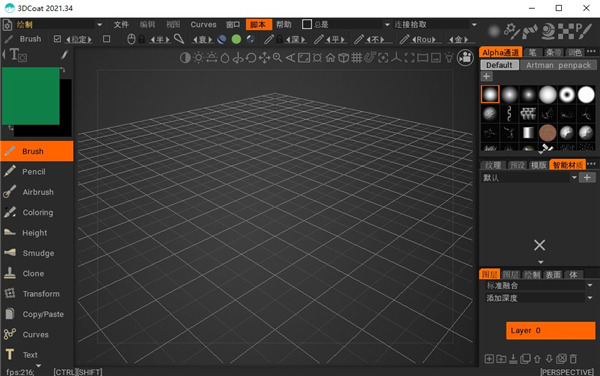The image size is (600, 376).
Task: Click the duplicate layer icon
Action: 525,359
